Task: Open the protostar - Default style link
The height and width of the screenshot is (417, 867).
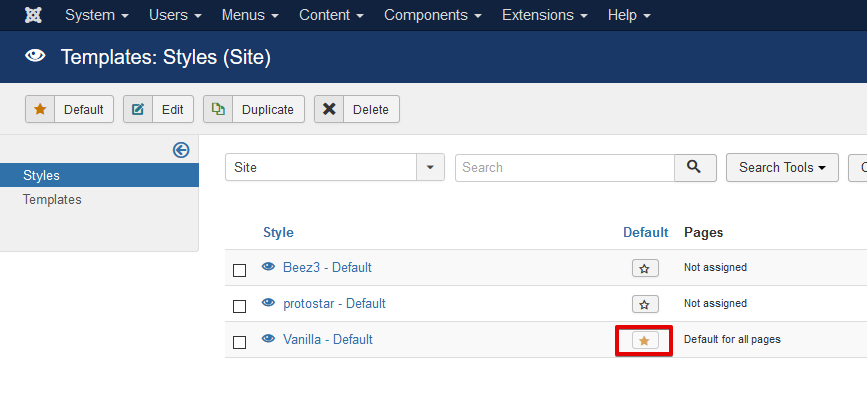Action: pos(334,304)
